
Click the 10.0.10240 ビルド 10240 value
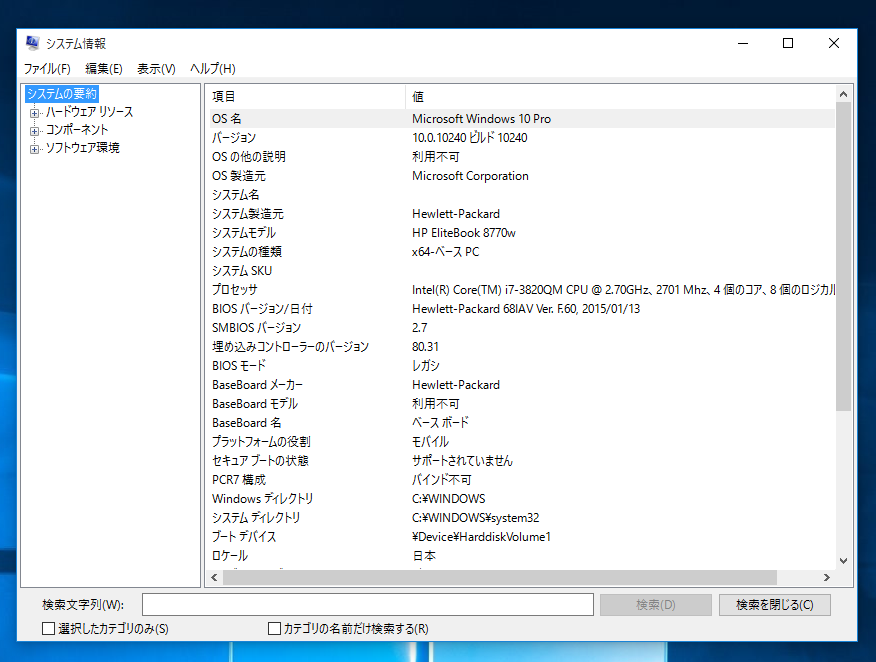pyautogui.click(x=470, y=137)
